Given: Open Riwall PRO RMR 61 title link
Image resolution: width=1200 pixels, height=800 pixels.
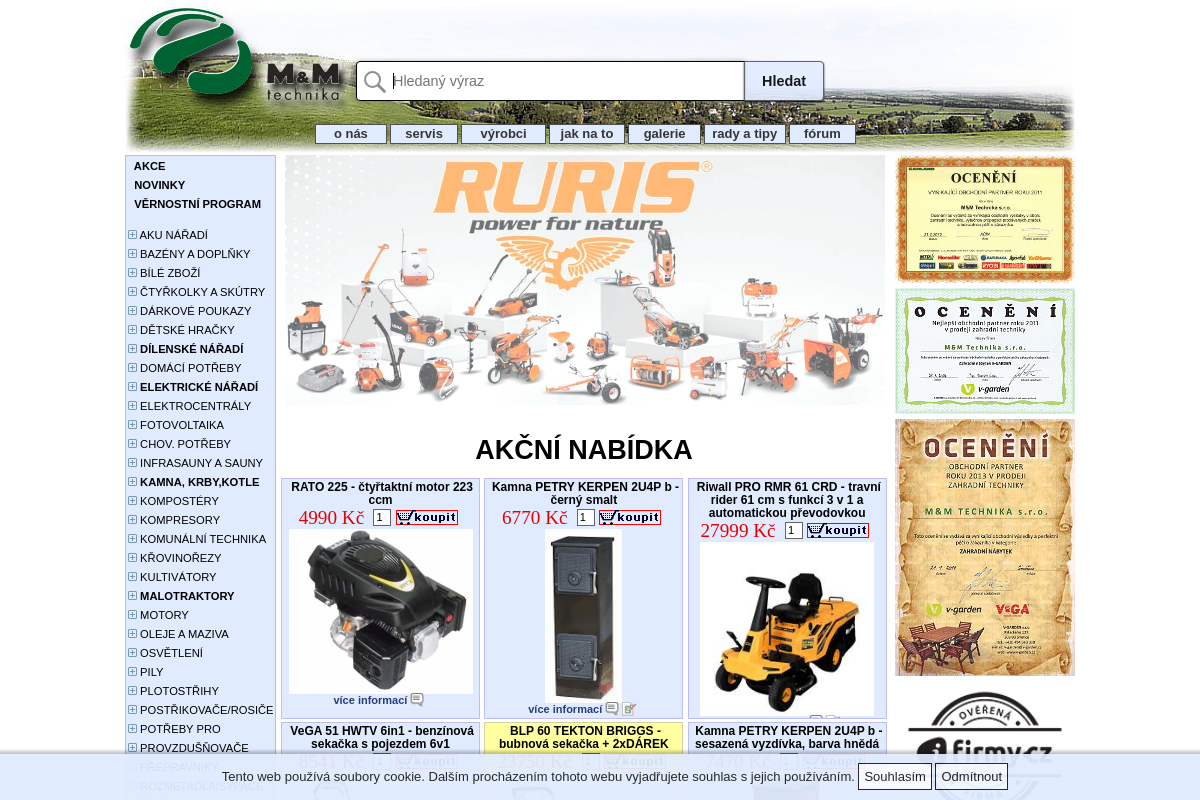Looking at the screenshot, I should click(789, 500).
